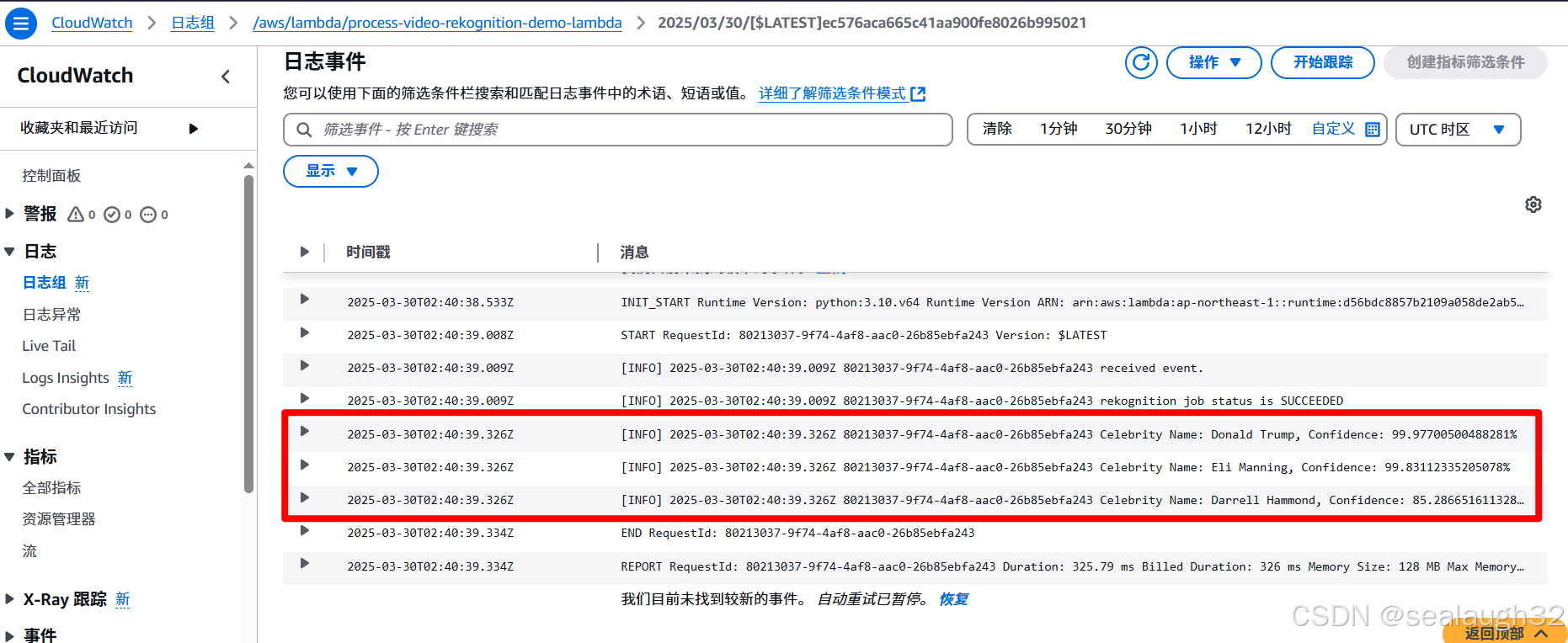Click the search magnifier icon
Screen dimensions: 1568x643
(304, 130)
